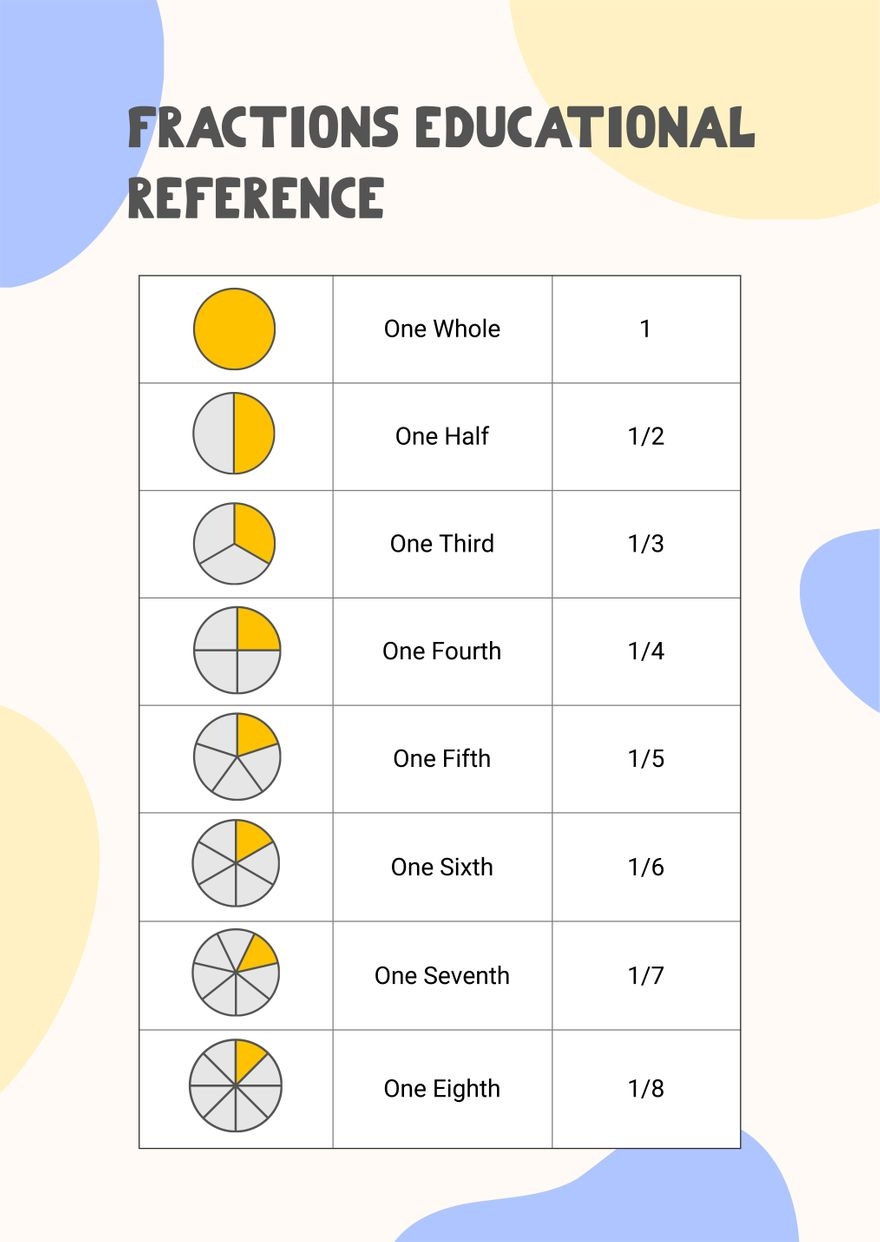
Task: Click the "Fractions Educational Reference" title
Action: [x=440, y=161]
